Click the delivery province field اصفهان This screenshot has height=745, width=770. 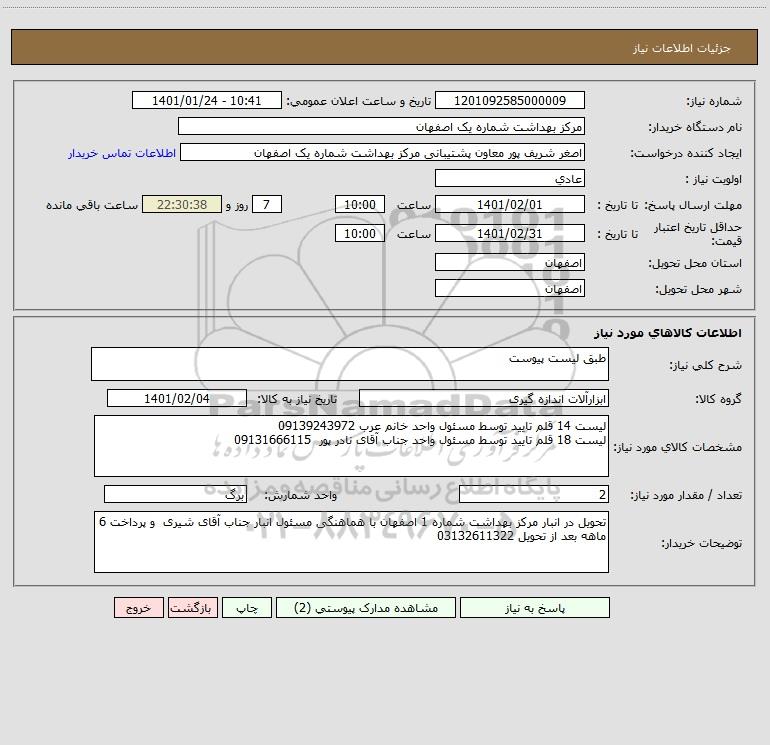tap(510, 262)
